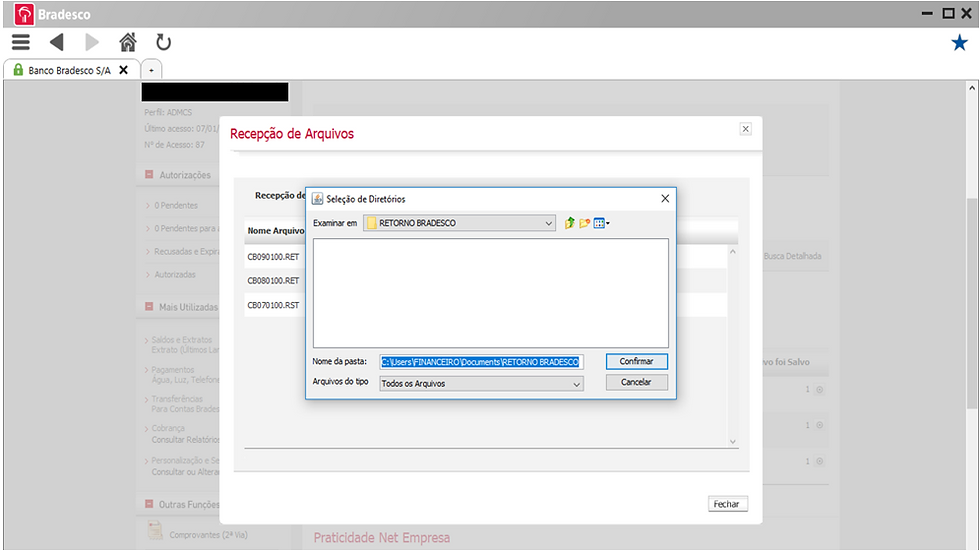
Task: Open the Recusadas e Expiradas link
Action: [x=186, y=251]
